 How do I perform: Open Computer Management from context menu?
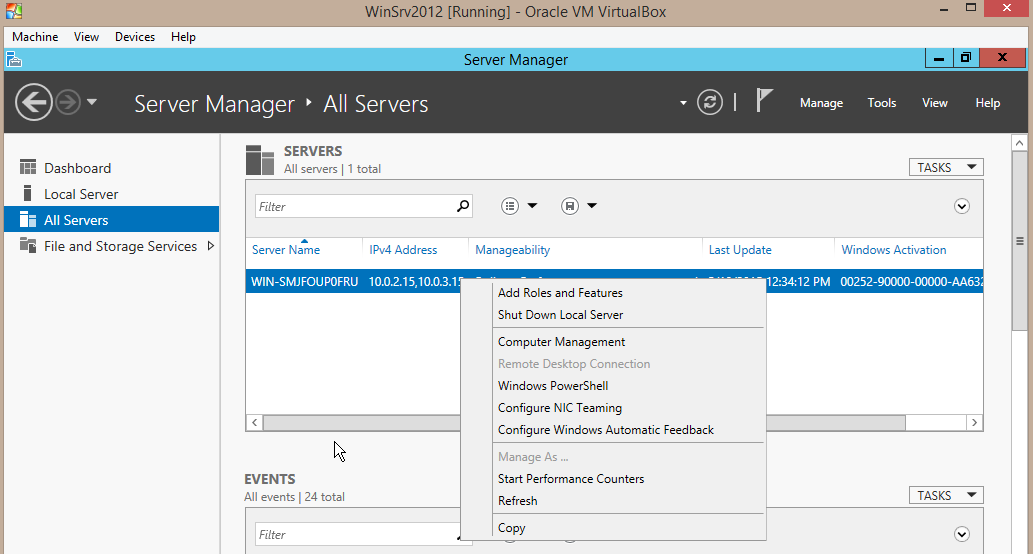point(561,342)
